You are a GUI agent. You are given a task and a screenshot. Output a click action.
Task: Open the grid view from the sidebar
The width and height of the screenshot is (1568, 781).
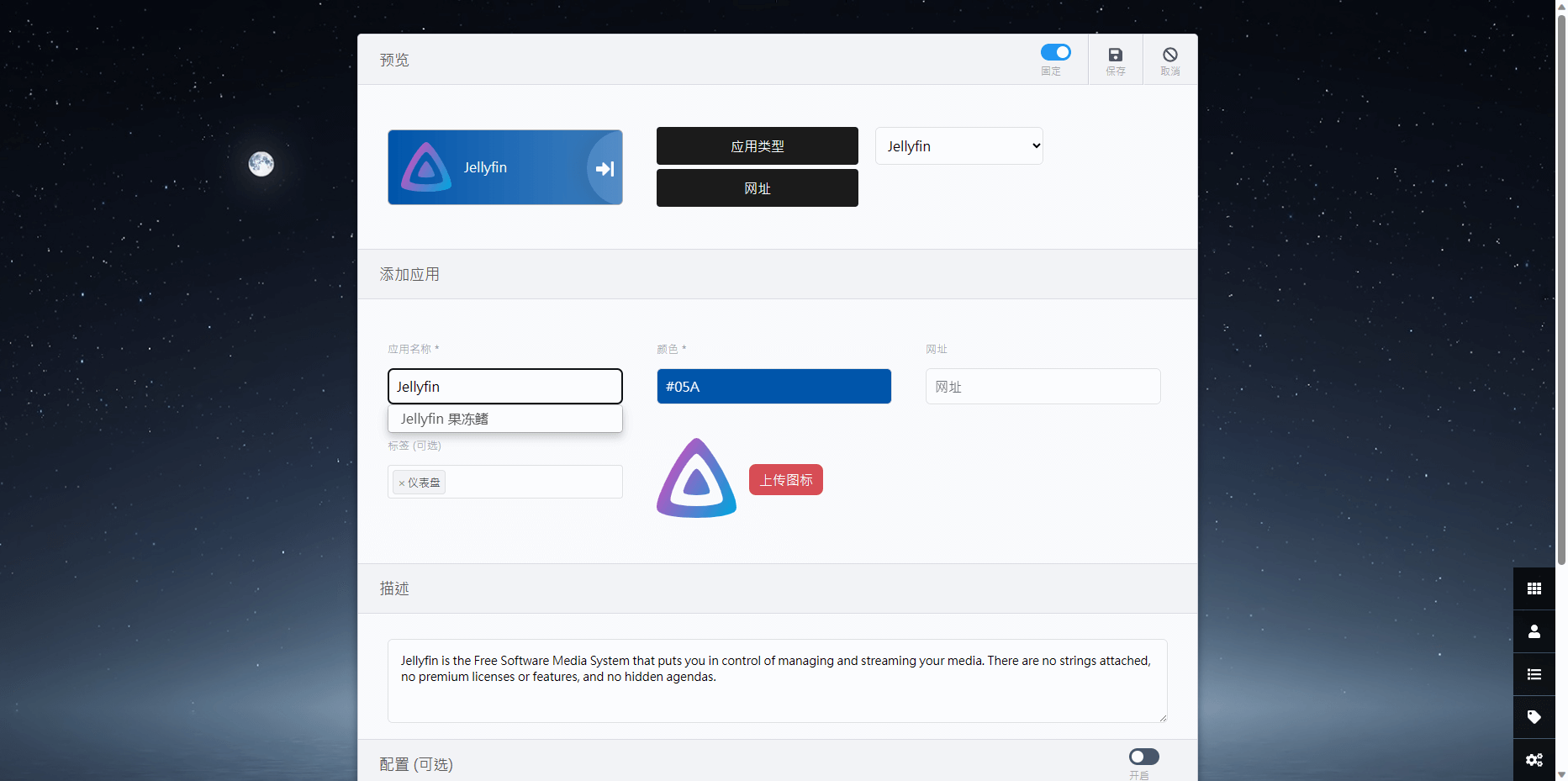pos(1534,588)
